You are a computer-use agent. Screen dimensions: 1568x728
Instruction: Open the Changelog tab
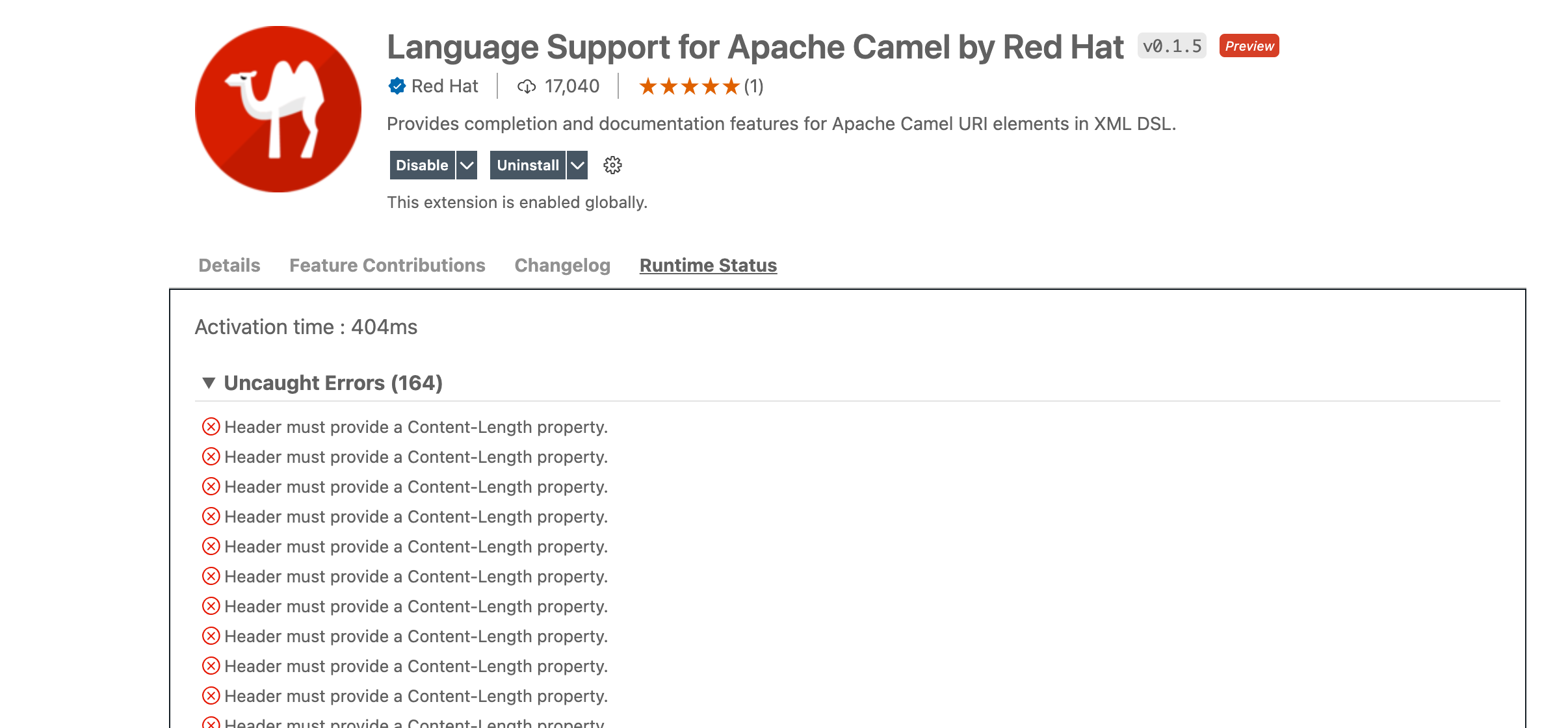(x=562, y=265)
